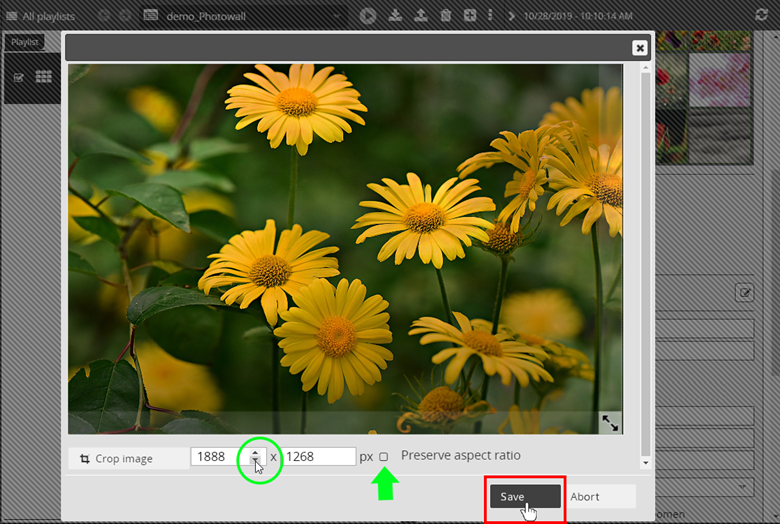The height and width of the screenshot is (524, 780).
Task: Expand the demo_Photowall playlist dropdown arrow
Action: click(337, 16)
